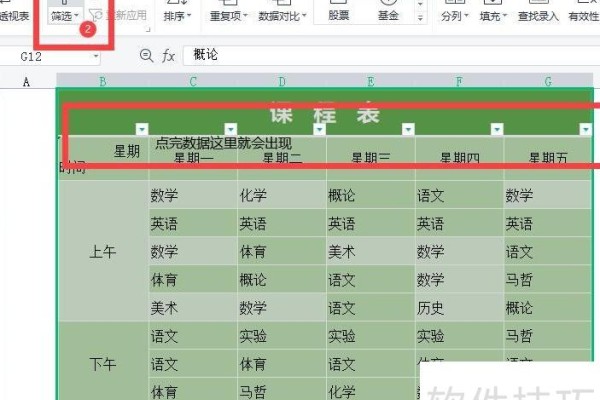
Task: Select the 英语 cell in column D
Action: pos(282,223)
